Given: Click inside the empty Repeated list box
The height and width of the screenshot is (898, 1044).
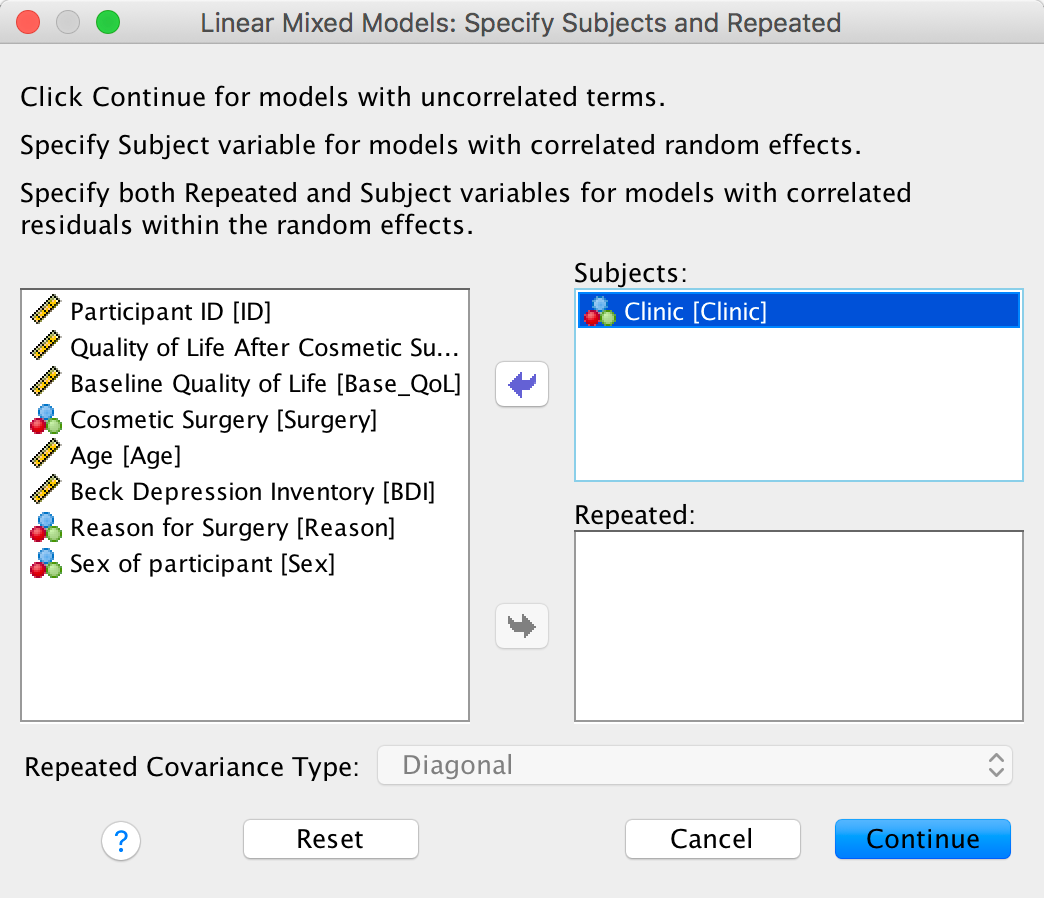Looking at the screenshot, I should coord(798,625).
